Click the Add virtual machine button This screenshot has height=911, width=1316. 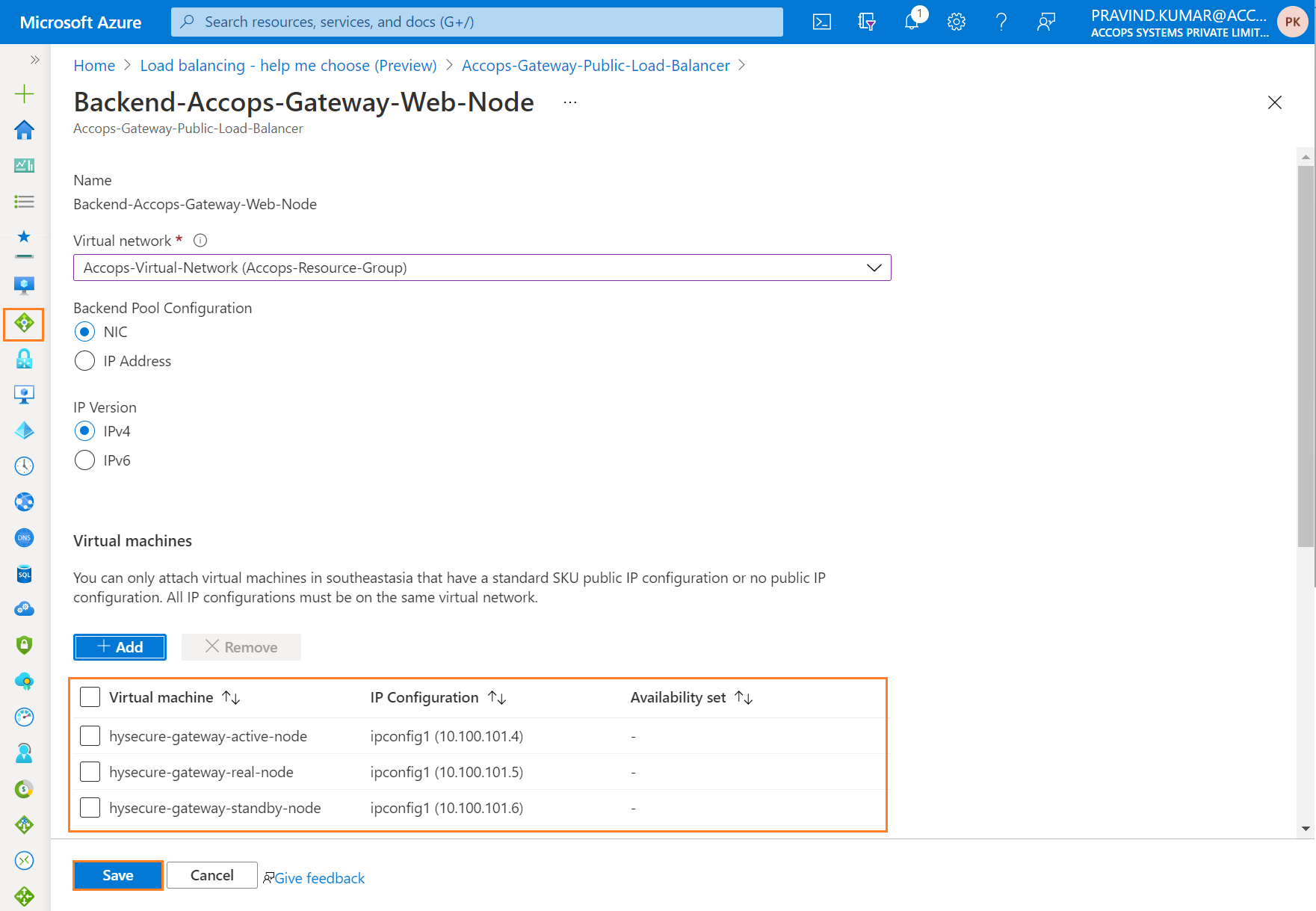pos(120,647)
